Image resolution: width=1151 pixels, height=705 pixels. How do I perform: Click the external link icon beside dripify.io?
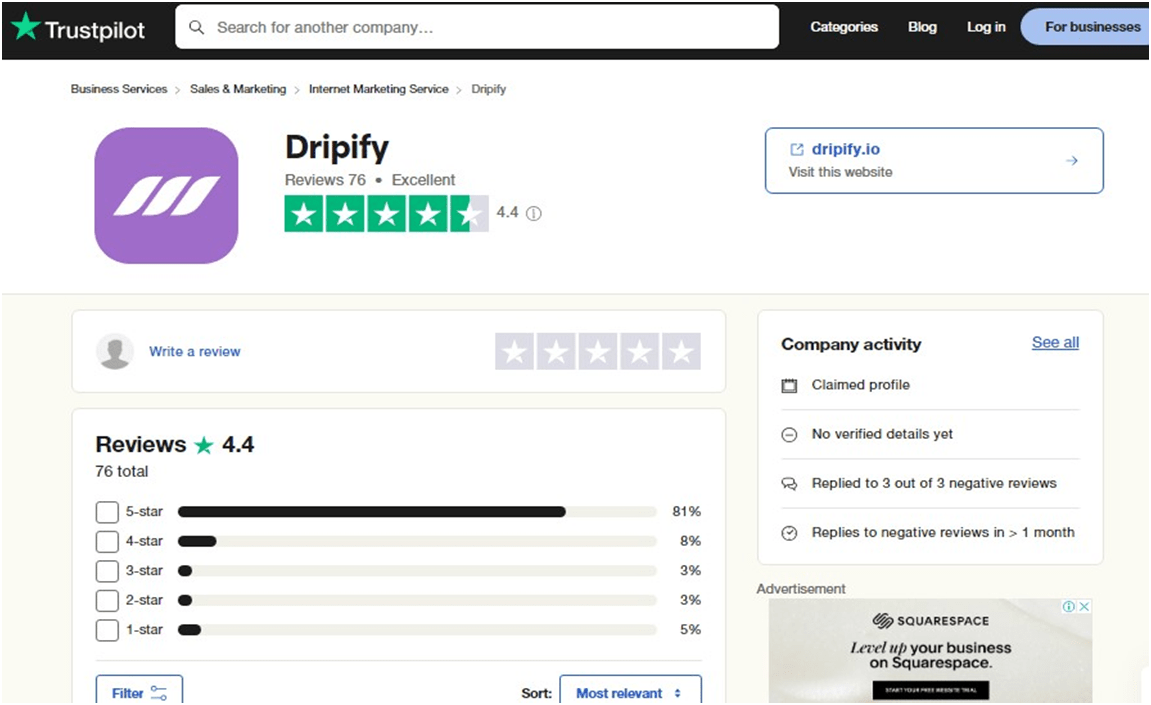tap(798, 149)
